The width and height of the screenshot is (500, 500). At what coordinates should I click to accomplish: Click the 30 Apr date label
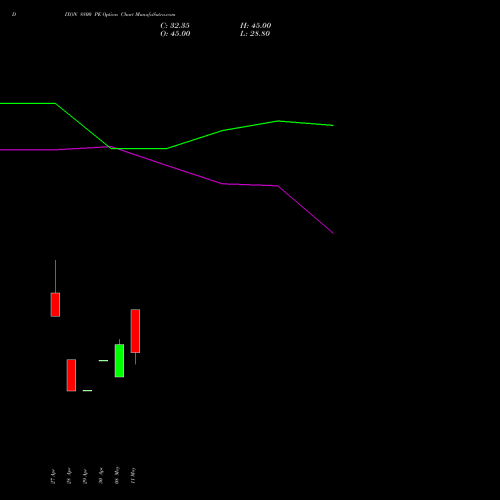coord(101,476)
